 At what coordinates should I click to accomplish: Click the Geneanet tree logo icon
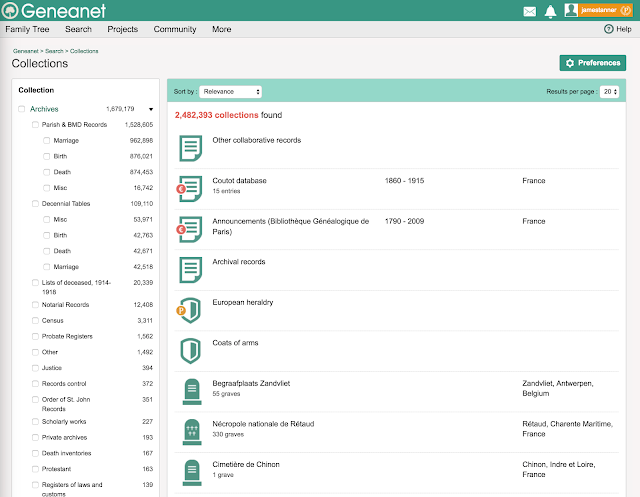tap(10, 11)
